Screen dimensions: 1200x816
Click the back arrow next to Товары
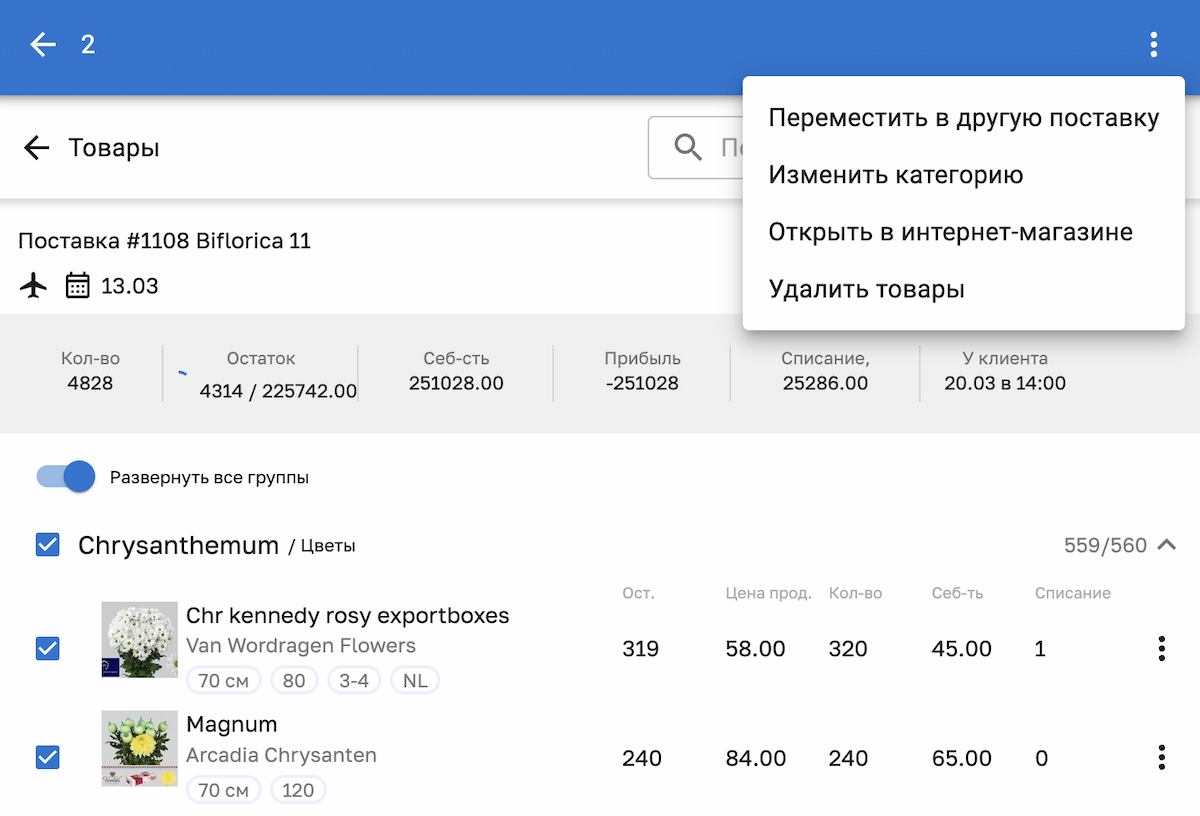36,147
